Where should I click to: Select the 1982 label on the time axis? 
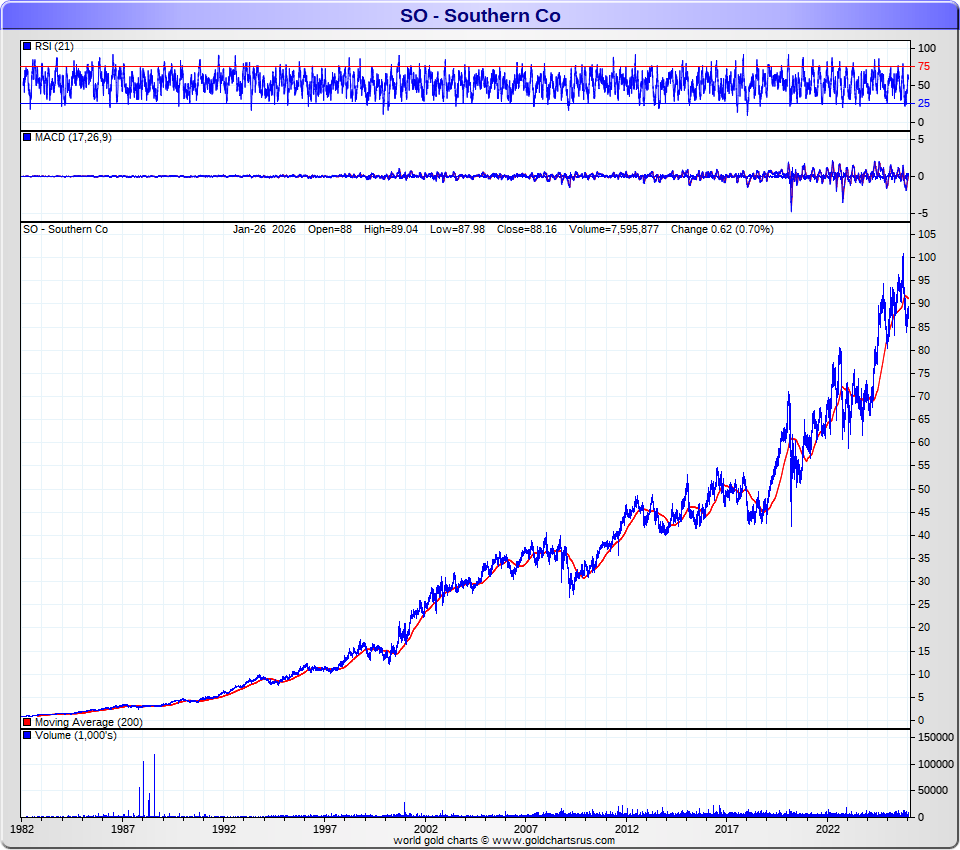click(x=23, y=829)
